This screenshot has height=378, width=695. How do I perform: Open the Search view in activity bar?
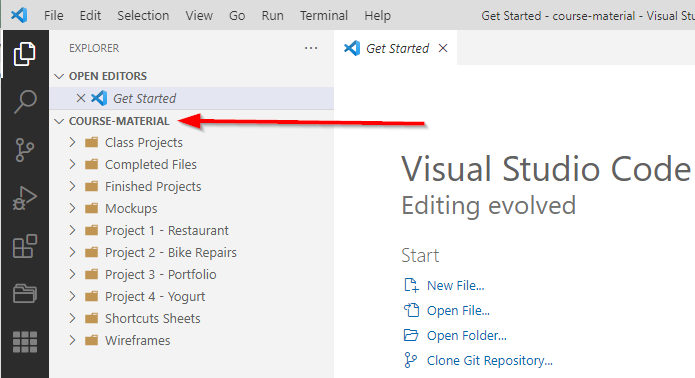[x=25, y=102]
